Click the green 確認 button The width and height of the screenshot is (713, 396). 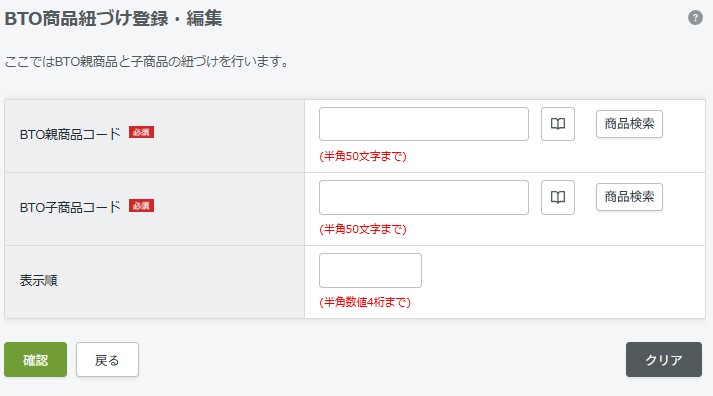[35, 360]
